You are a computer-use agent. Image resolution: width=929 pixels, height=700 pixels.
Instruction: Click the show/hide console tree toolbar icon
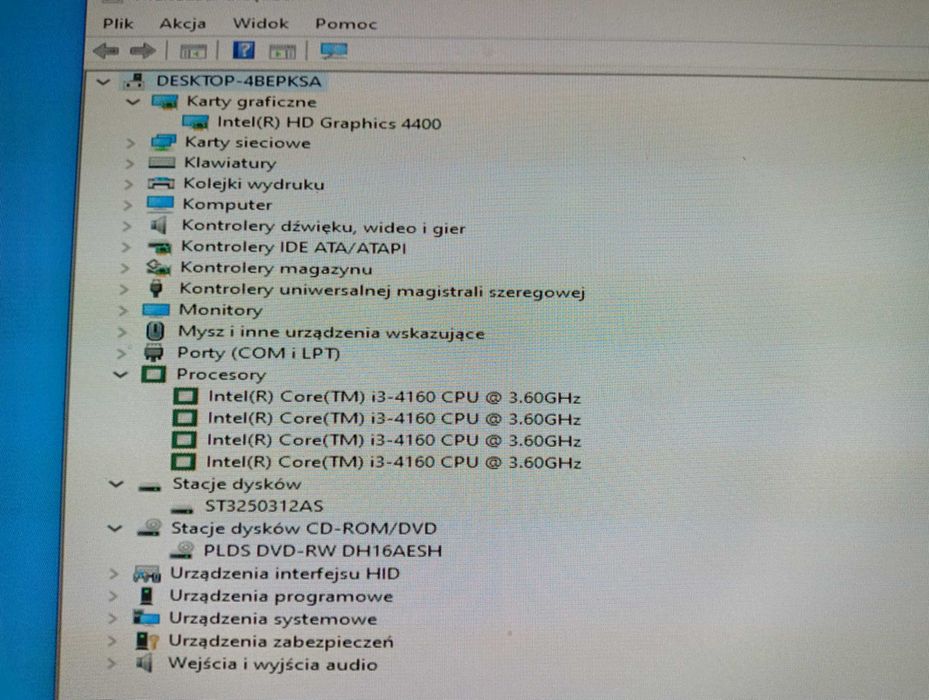[x=193, y=52]
